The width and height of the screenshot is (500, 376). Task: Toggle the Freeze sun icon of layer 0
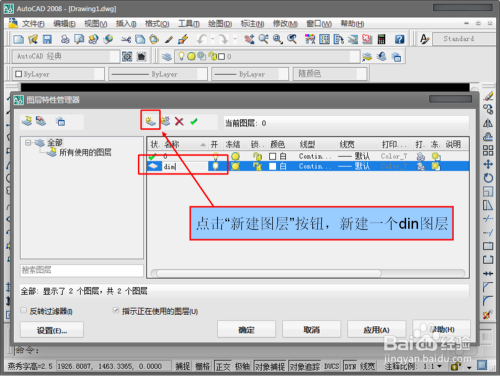click(236, 156)
